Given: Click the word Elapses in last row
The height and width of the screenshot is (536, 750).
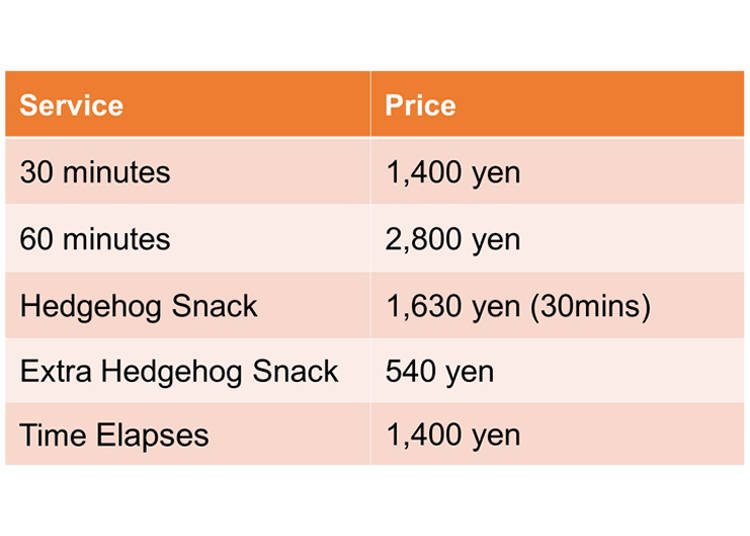Looking at the screenshot, I should (x=153, y=436).
